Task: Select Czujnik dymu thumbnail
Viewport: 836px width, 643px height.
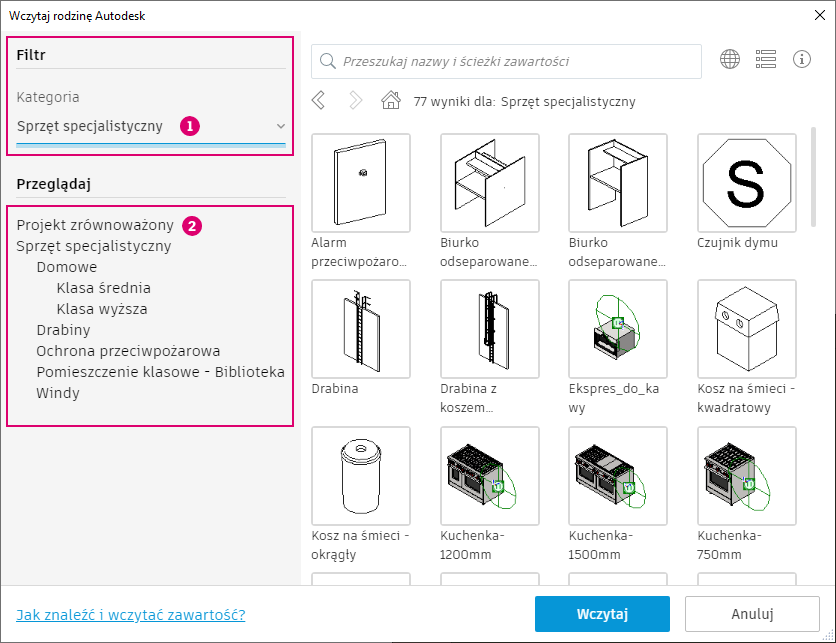Action: [x=746, y=183]
